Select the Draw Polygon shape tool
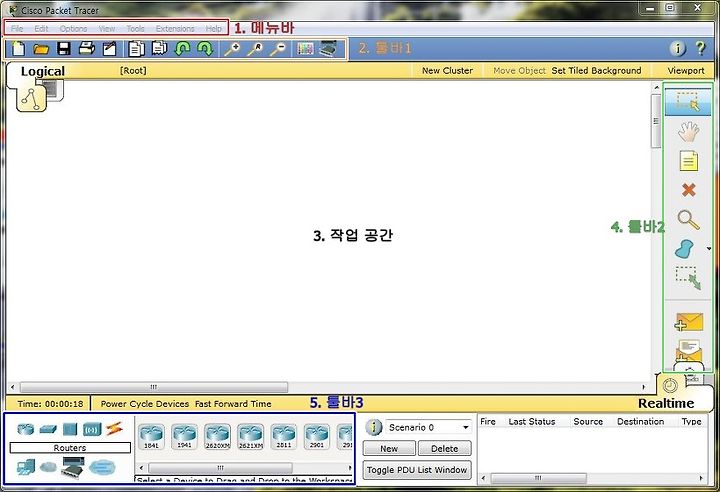 (x=684, y=249)
